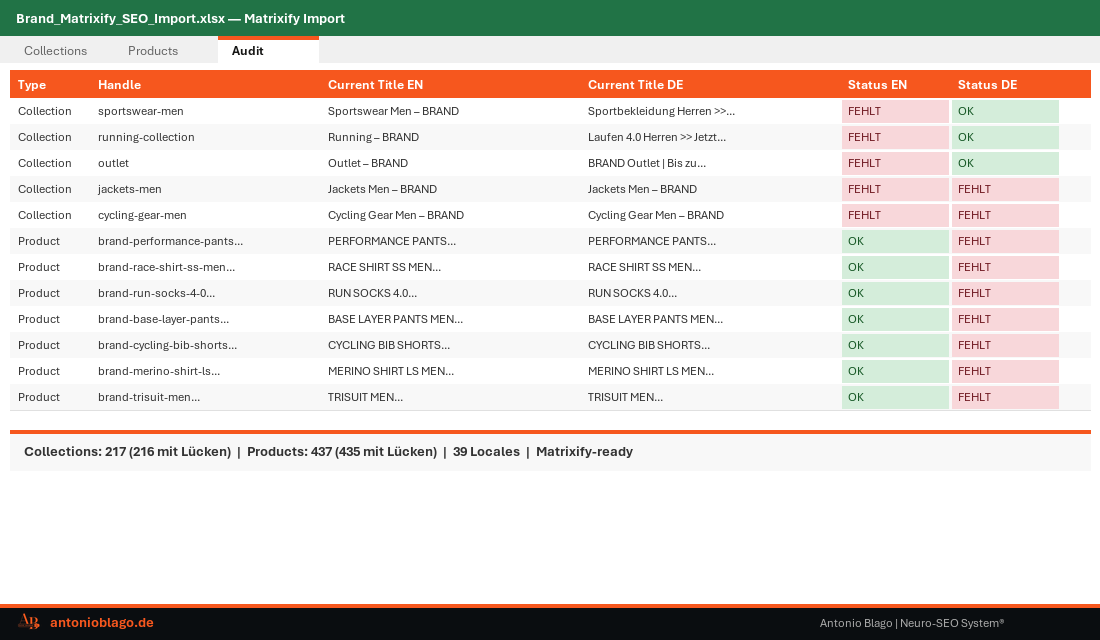Open the antonioblago.de link
Screen dimensions: 1100x640
101,622
